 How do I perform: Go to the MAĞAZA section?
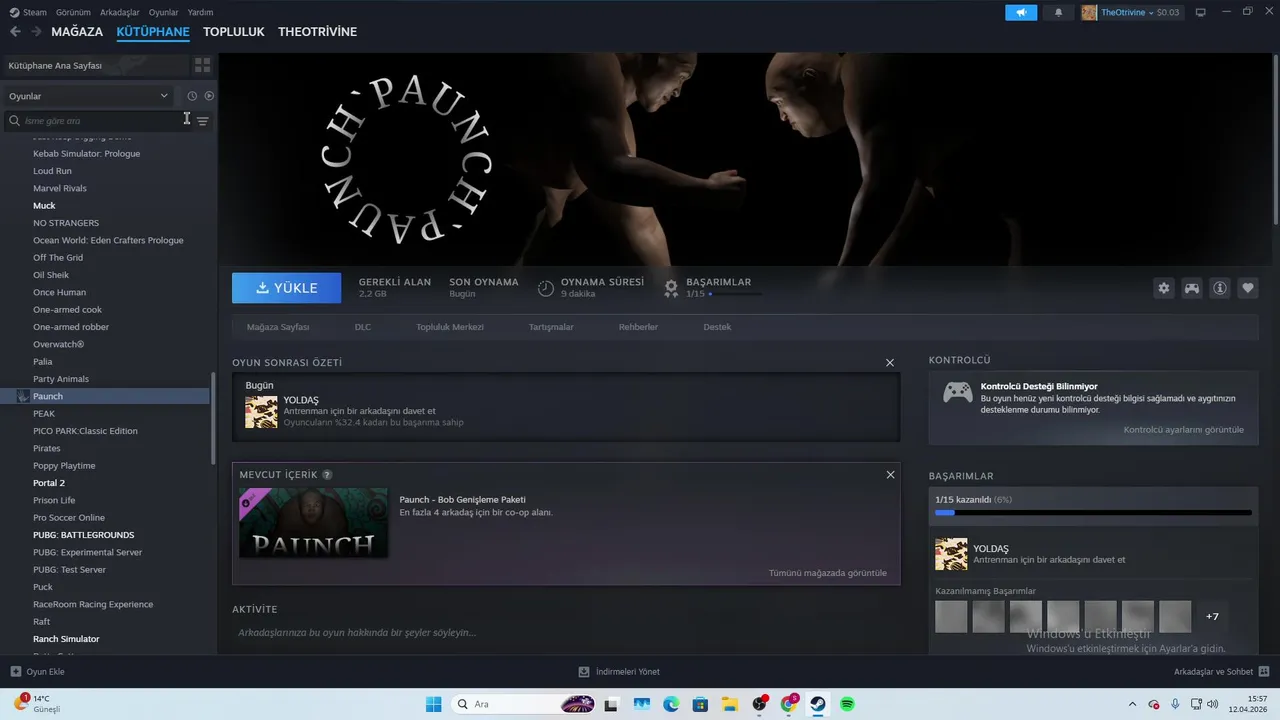click(x=77, y=32)
